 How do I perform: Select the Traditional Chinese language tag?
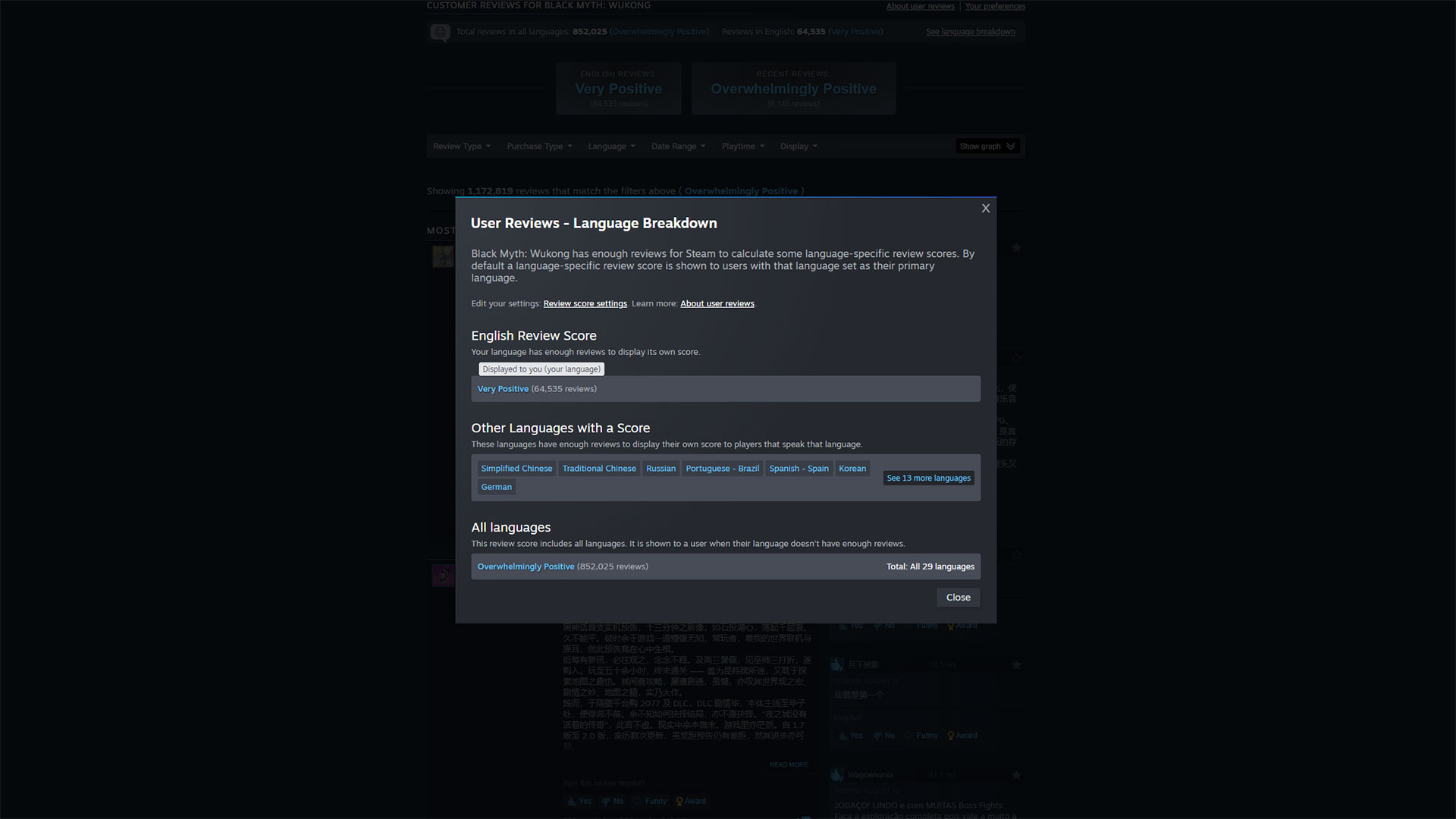(x=599, y=469)
